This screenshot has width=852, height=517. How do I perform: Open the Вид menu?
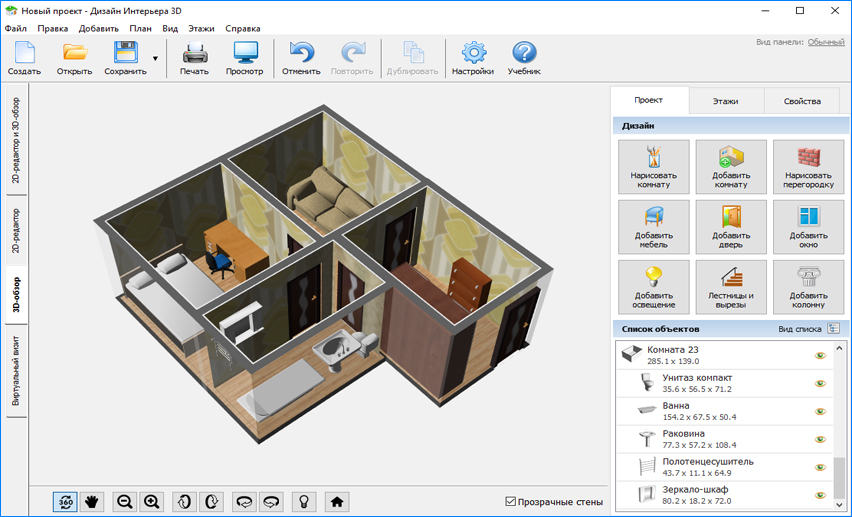[x=170, y=28]
